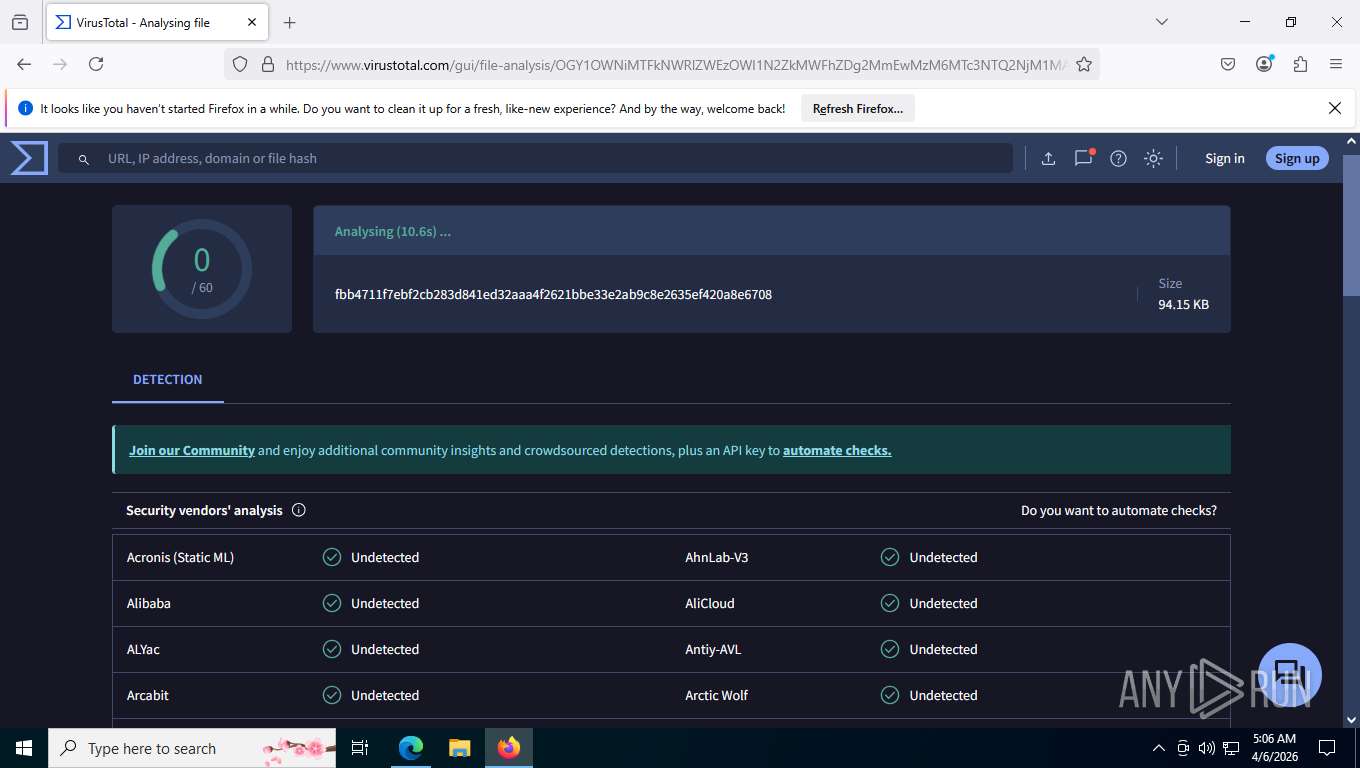Click the tracking protection shield icon
This screenshot has height=768, width=1360.
(240, 64)
